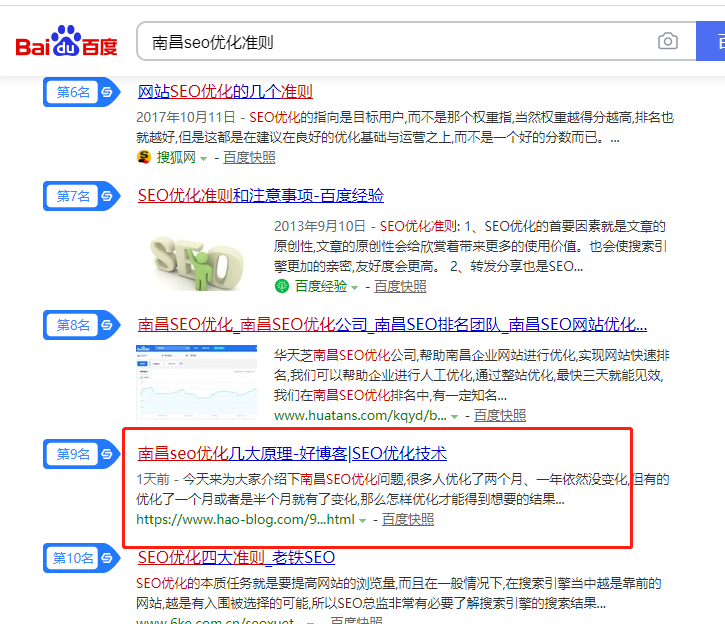The image size is (725, 624).
Task: Click the 第10名 rank badge
Action: [81, 558]
